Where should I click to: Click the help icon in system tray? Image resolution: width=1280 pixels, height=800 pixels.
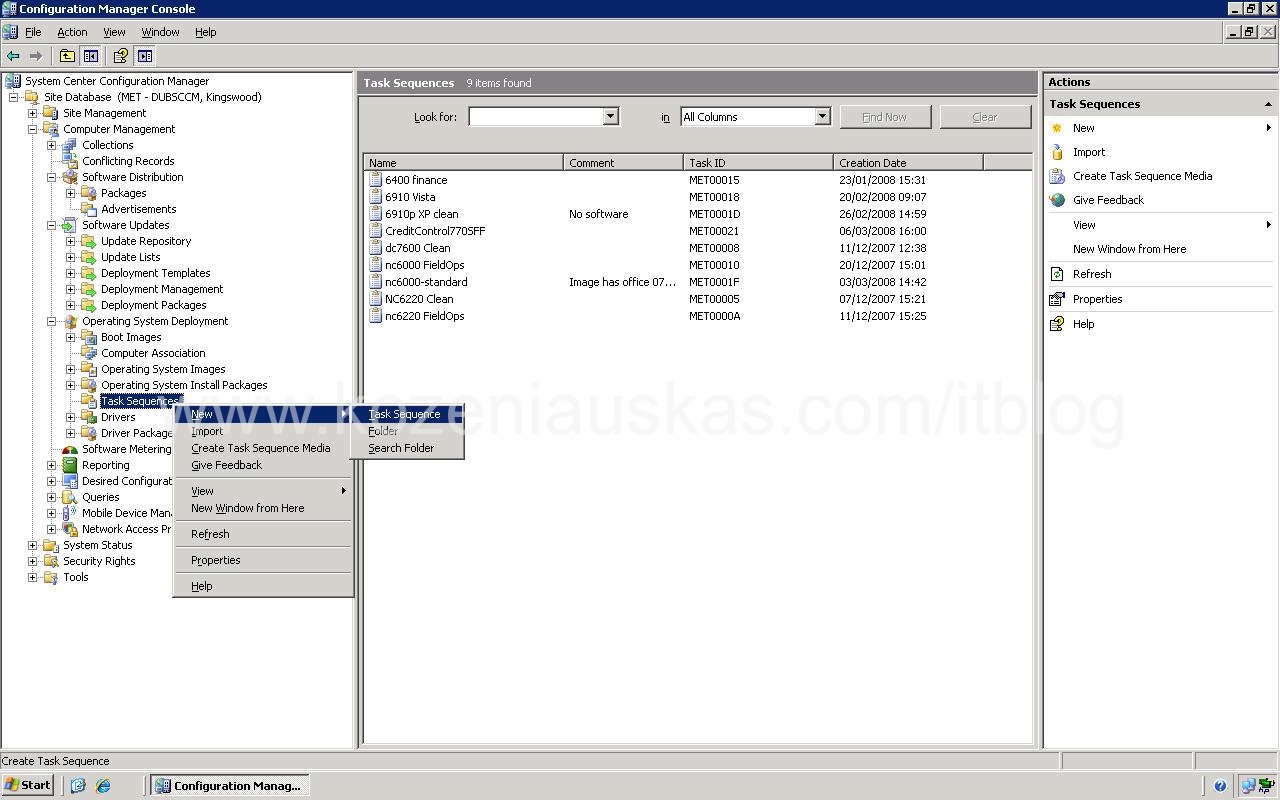[x=1220, y=786]
